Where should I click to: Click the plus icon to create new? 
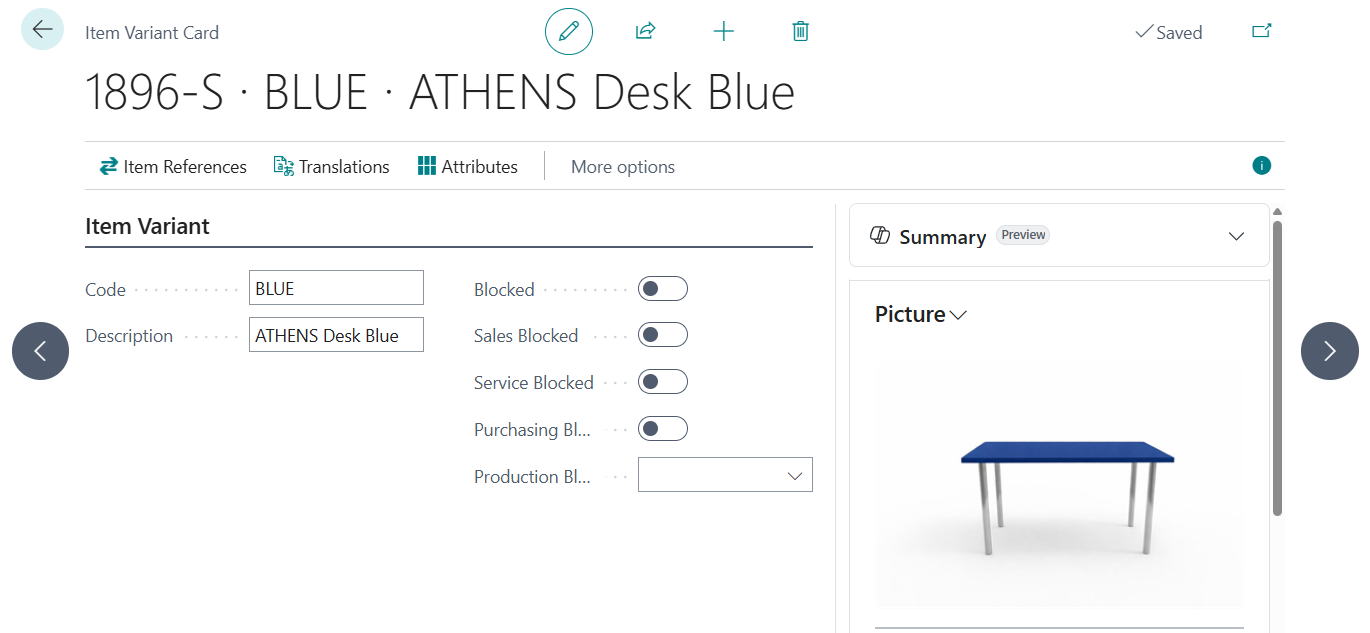coord(723,31)
